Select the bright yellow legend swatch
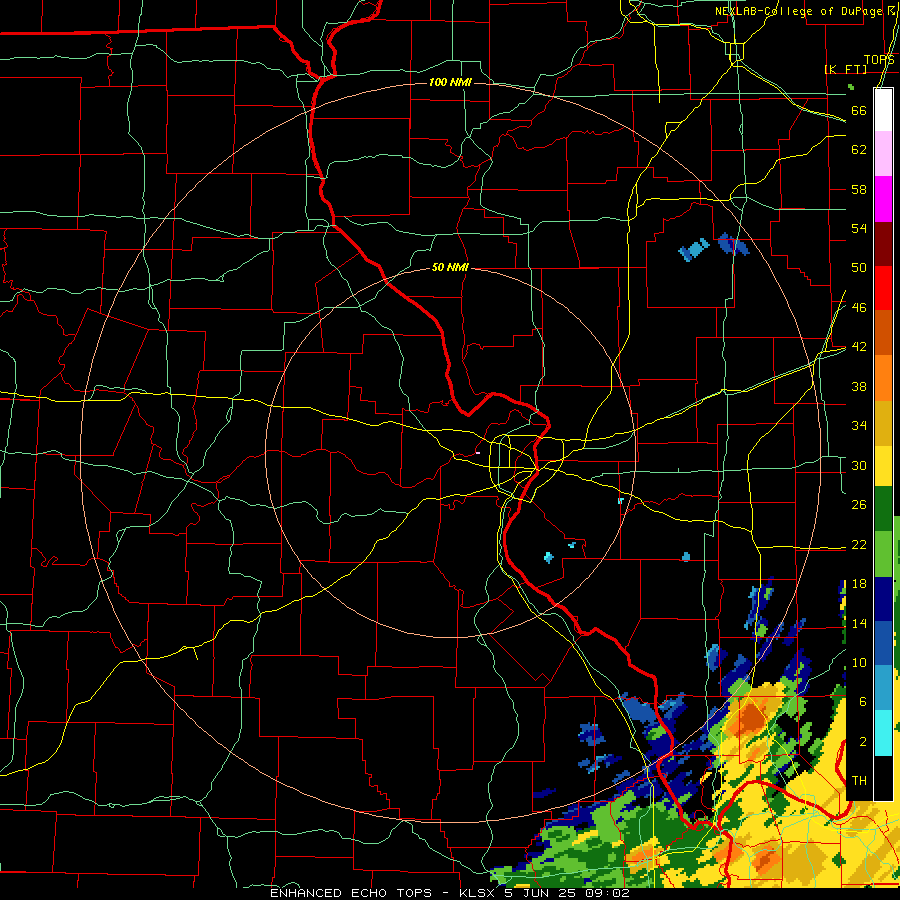This screenshot has width=900, height=900. point(883,466)
